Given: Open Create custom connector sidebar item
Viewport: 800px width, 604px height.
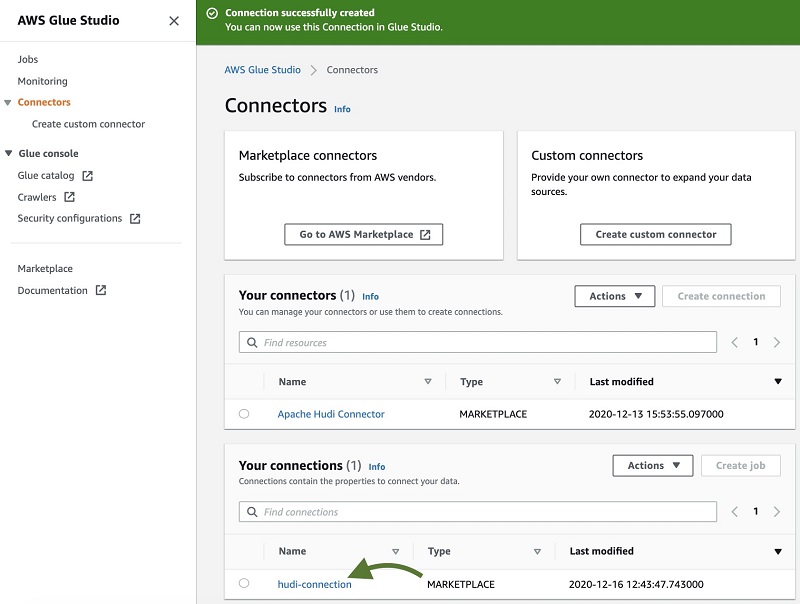Looking at the screenshot, I should point(88,124).
